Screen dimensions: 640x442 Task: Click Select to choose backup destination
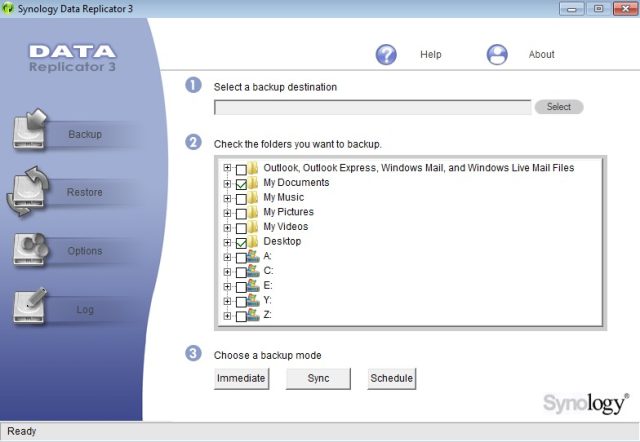(x=559, y=107)
